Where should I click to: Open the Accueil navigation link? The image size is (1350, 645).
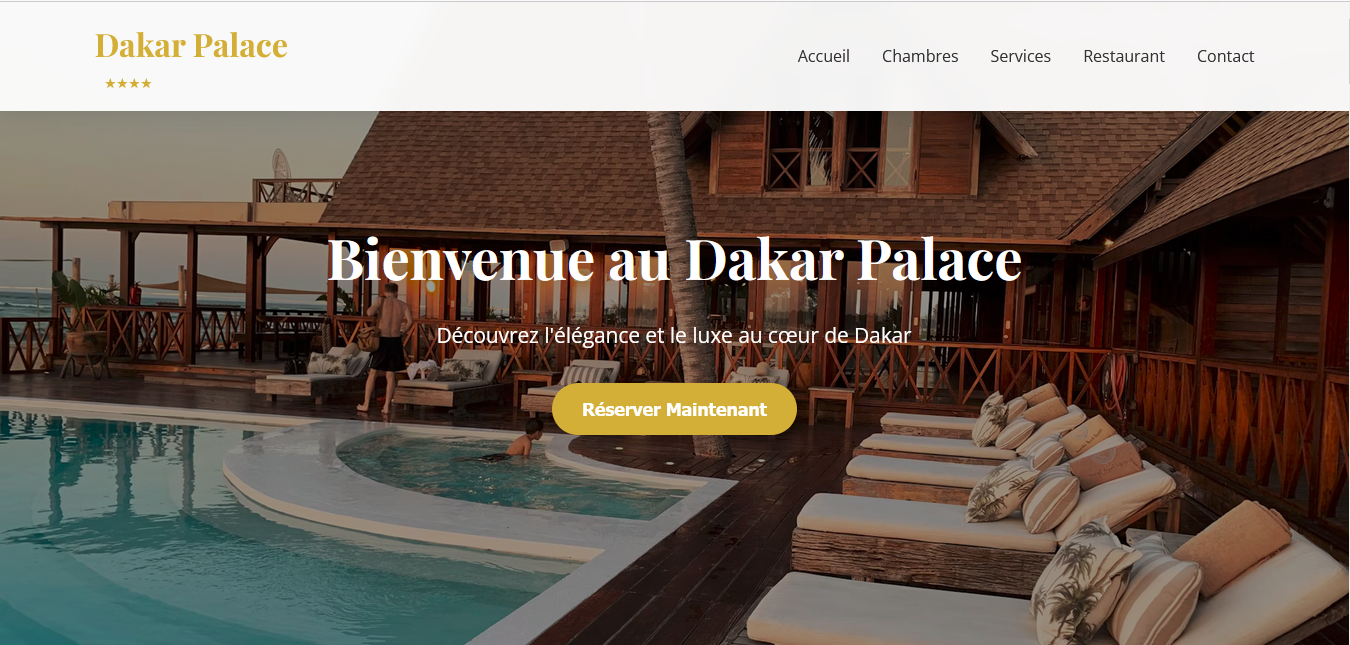tap(824, 56)
